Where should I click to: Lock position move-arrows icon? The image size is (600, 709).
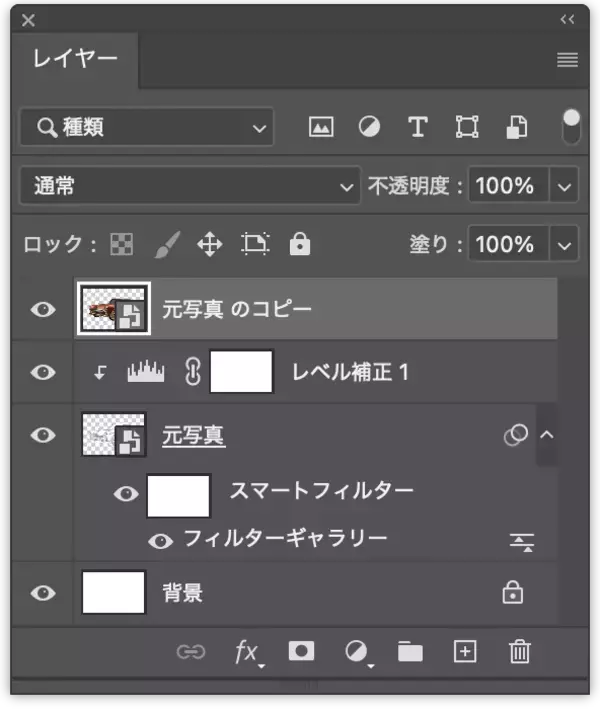(x=210, y=245)
